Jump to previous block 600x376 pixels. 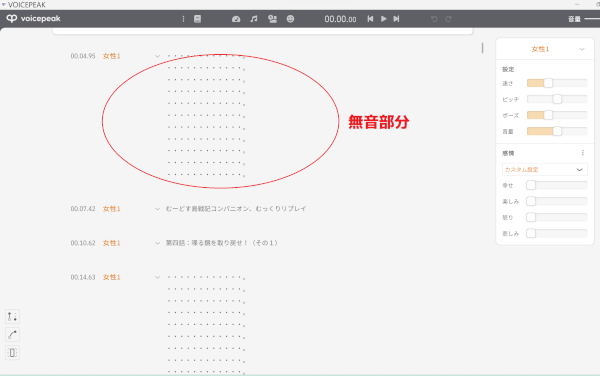pos(370,19)
